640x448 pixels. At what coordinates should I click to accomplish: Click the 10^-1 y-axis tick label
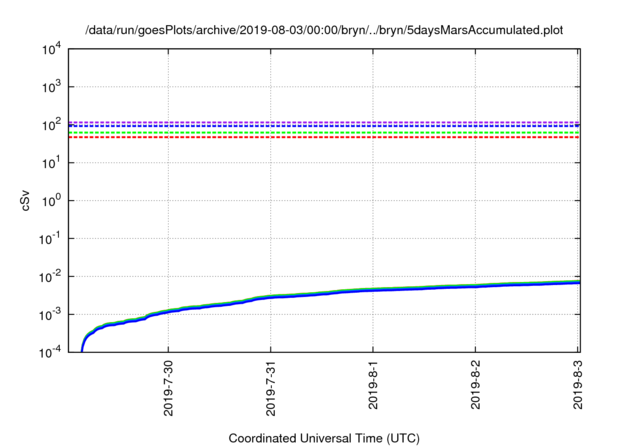pyautogui.click(x=50, y=239)
